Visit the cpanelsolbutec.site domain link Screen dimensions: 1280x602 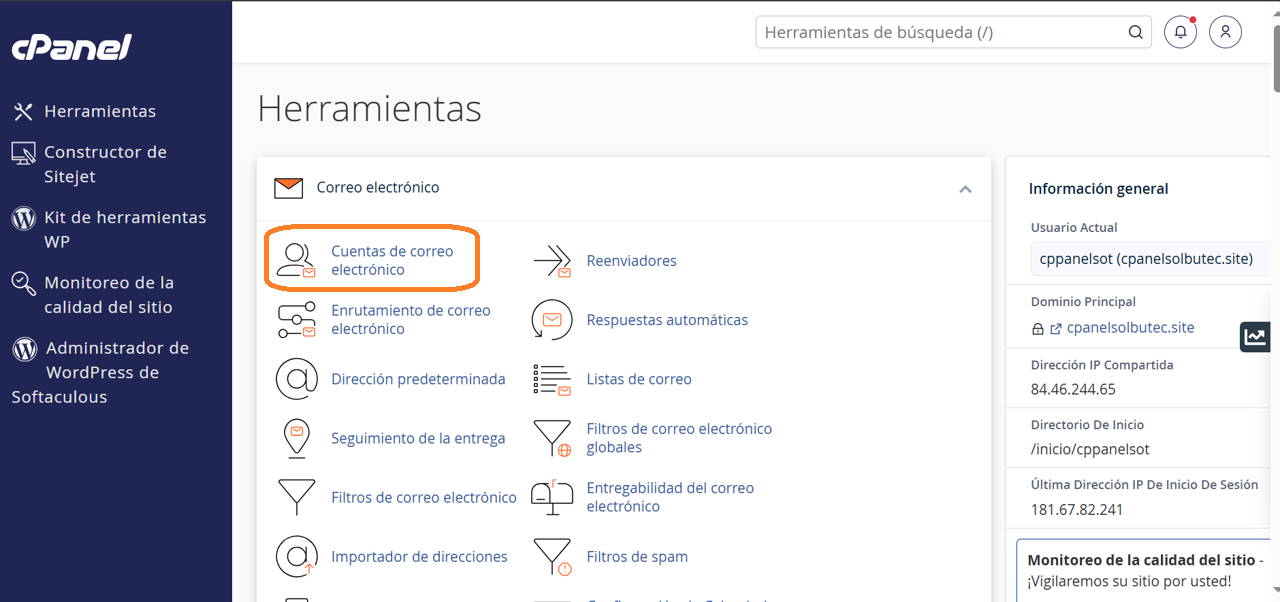(1130, 328)
